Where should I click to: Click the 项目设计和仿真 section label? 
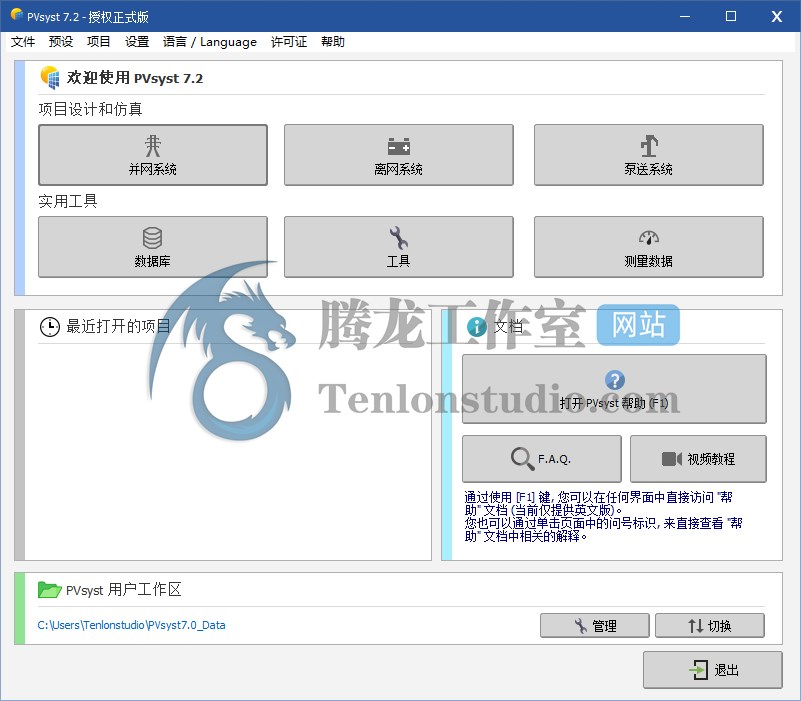tap(90, 109)
